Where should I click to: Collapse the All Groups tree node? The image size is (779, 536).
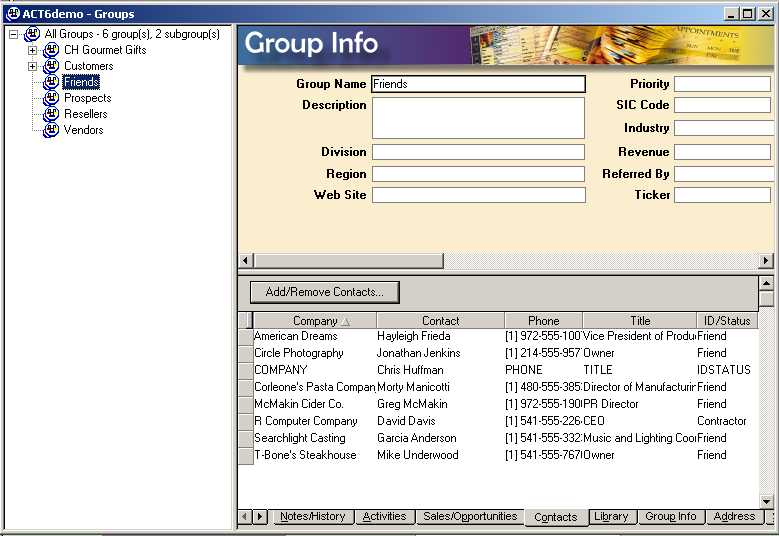pos(13,34)
